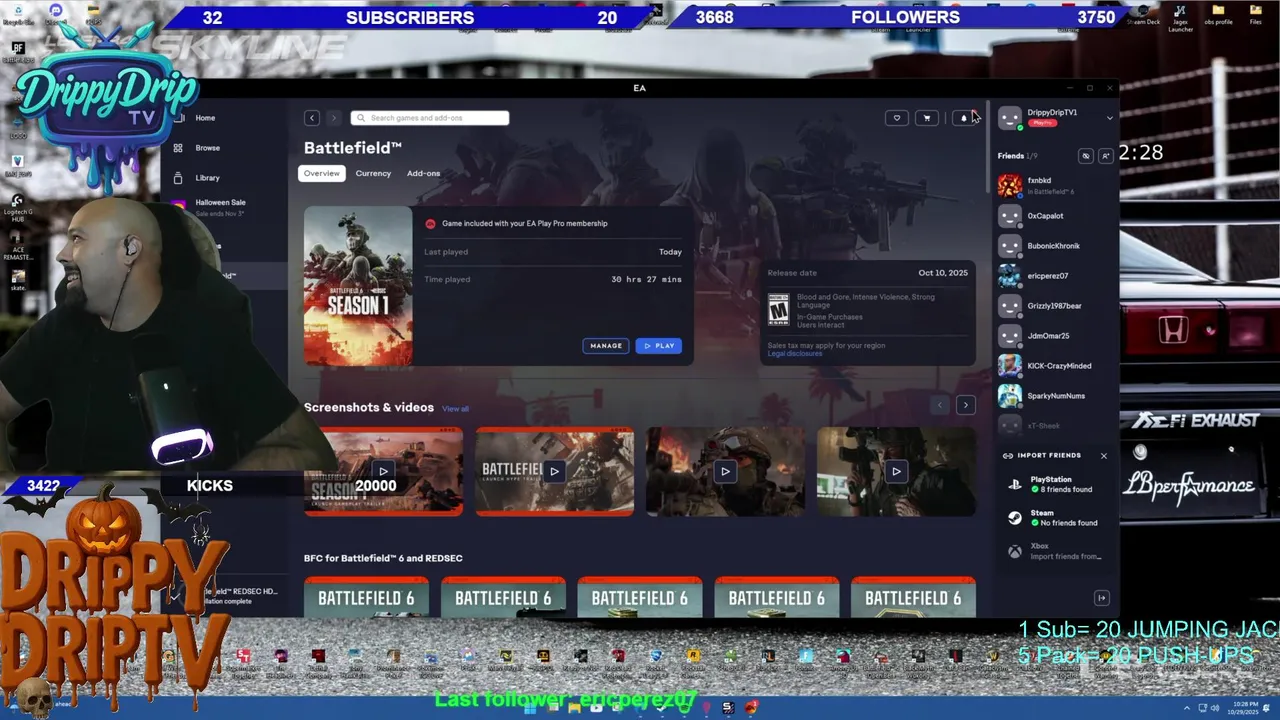Click the Windows Start button on taskbar
This screenshot has width=1280, height=720.
coord(531,708)
